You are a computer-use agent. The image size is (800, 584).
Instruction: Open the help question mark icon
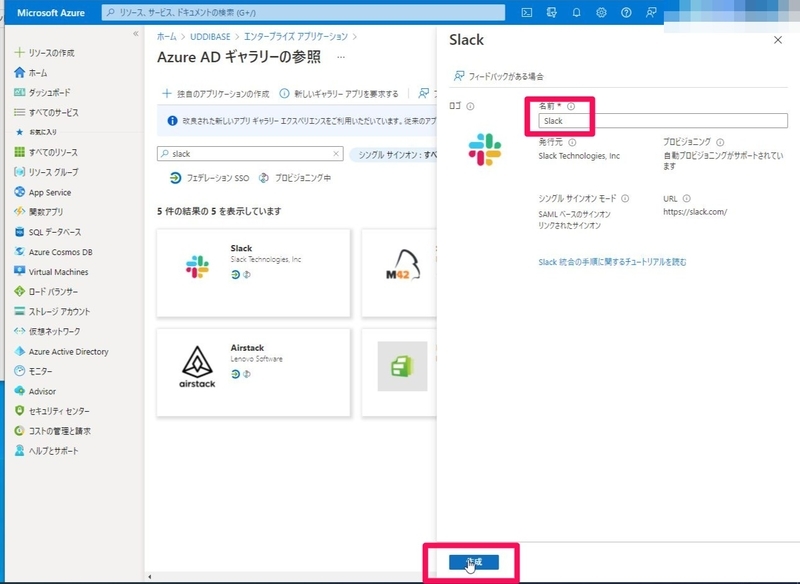(626, 13)
